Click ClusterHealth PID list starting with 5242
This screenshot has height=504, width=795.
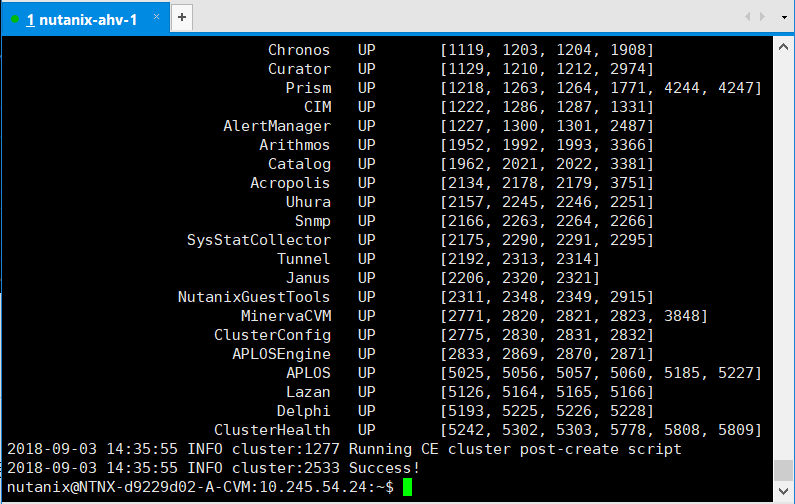(601, 430)
